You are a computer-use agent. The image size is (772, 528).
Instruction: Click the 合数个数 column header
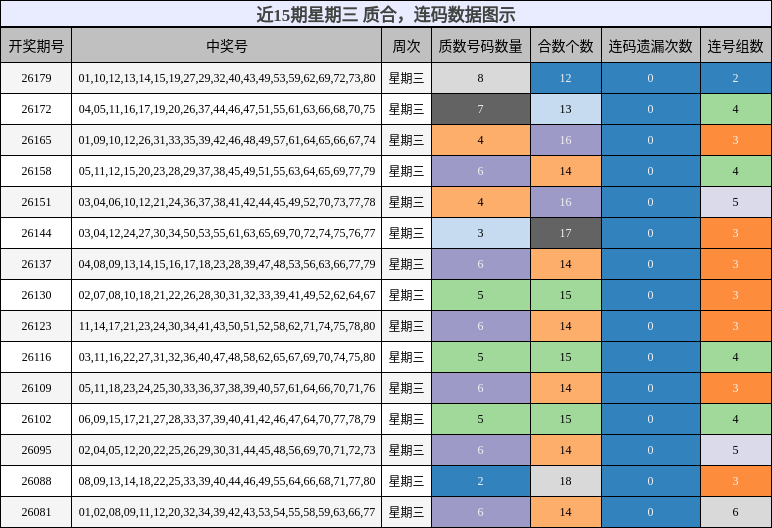[x=565, y=45]
